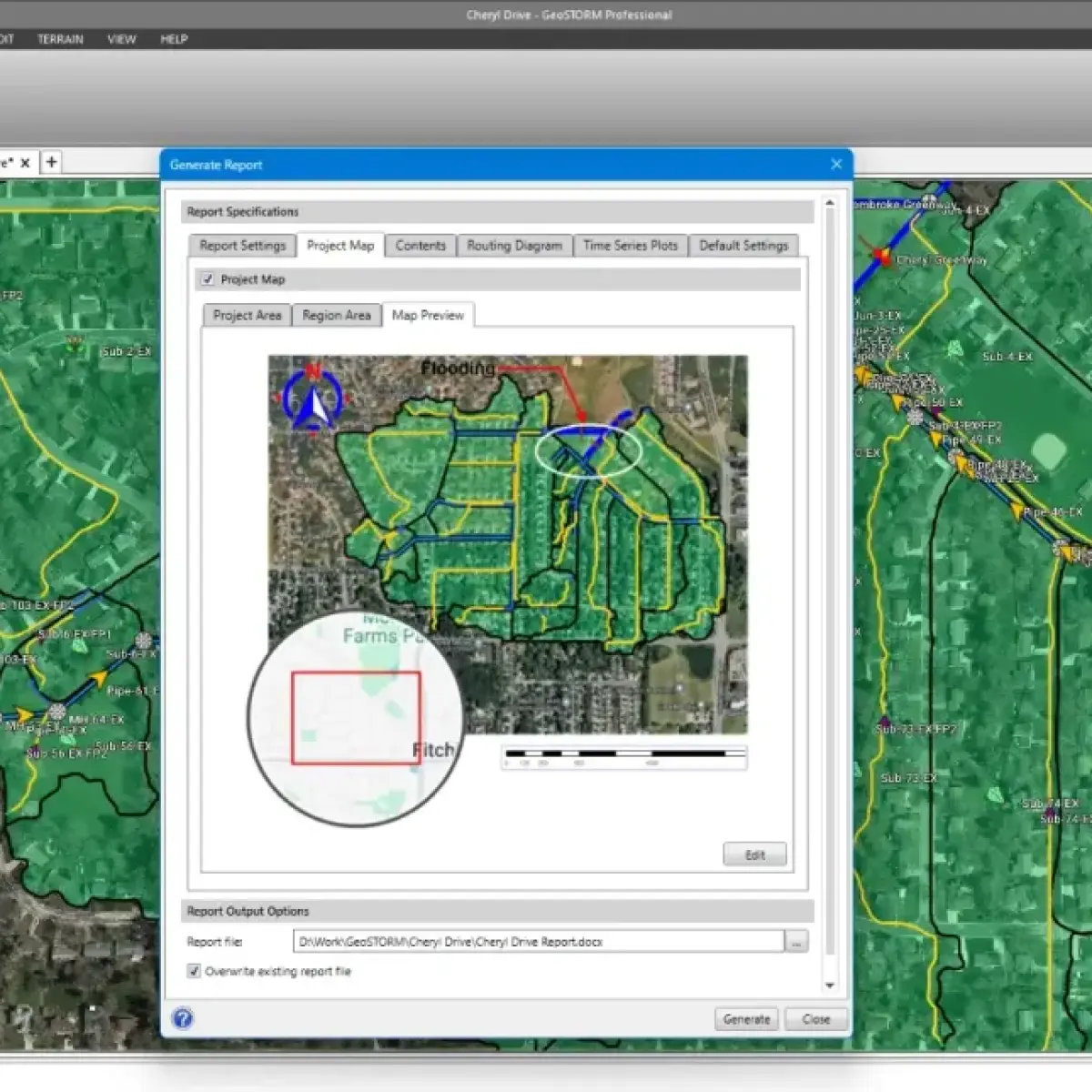Screen dimensions: 1092x1092
Task: Close the dialog with the Close button
Action: pos(815,1019)
